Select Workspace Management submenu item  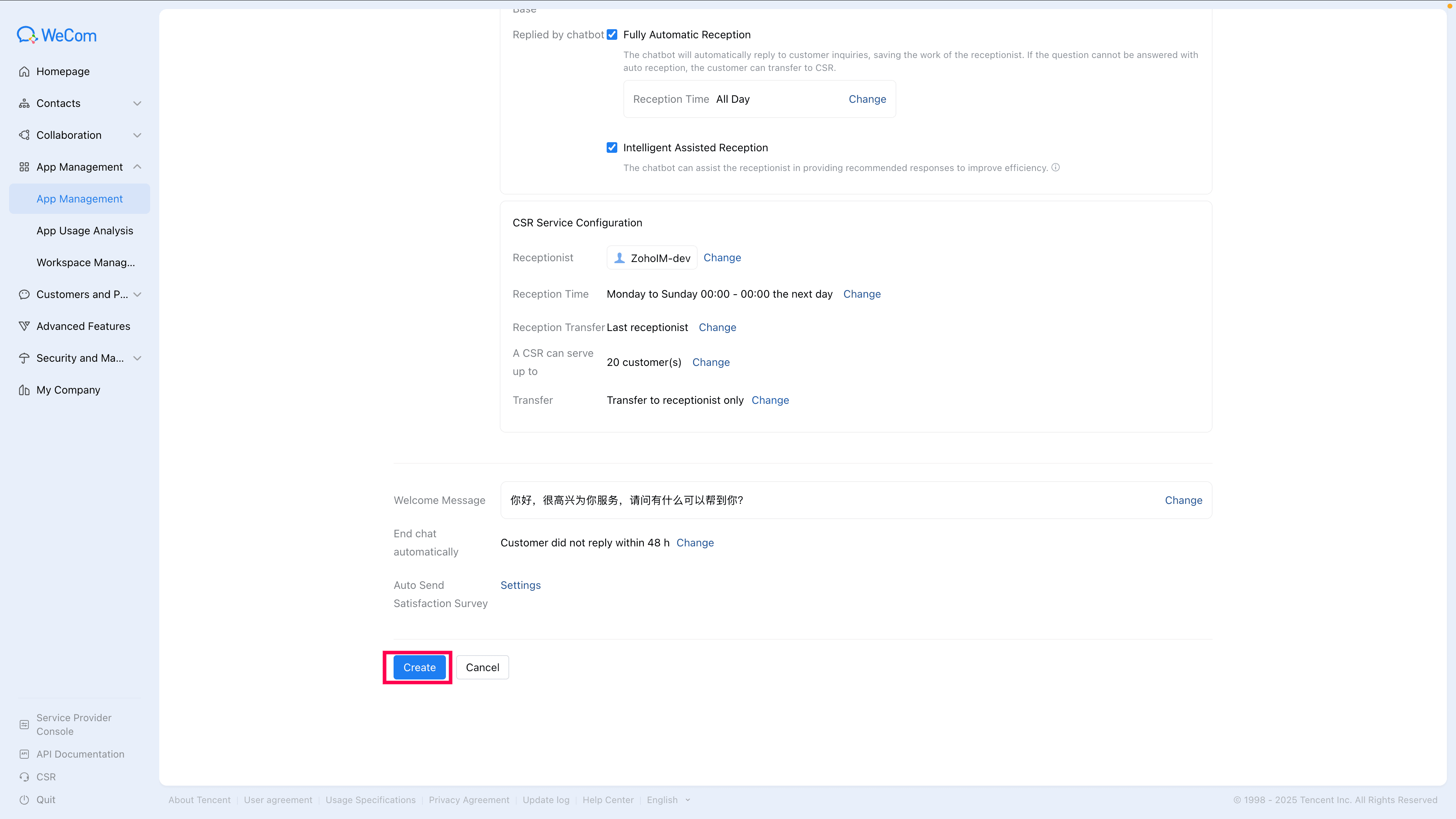point(85,262)
